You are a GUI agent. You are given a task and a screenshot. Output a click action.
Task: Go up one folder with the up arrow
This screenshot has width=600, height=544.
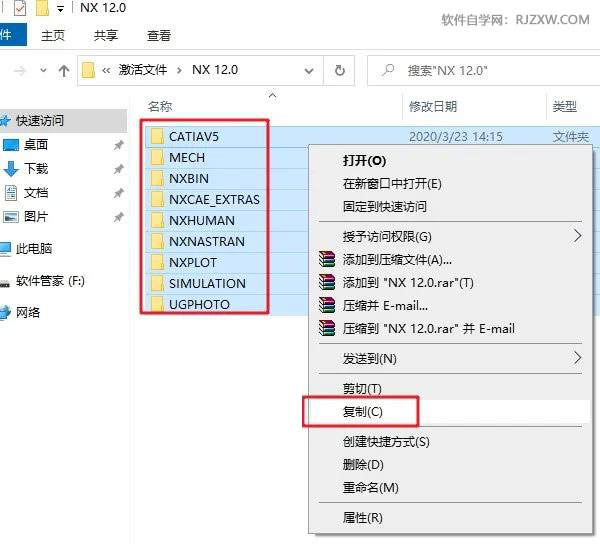64,71
